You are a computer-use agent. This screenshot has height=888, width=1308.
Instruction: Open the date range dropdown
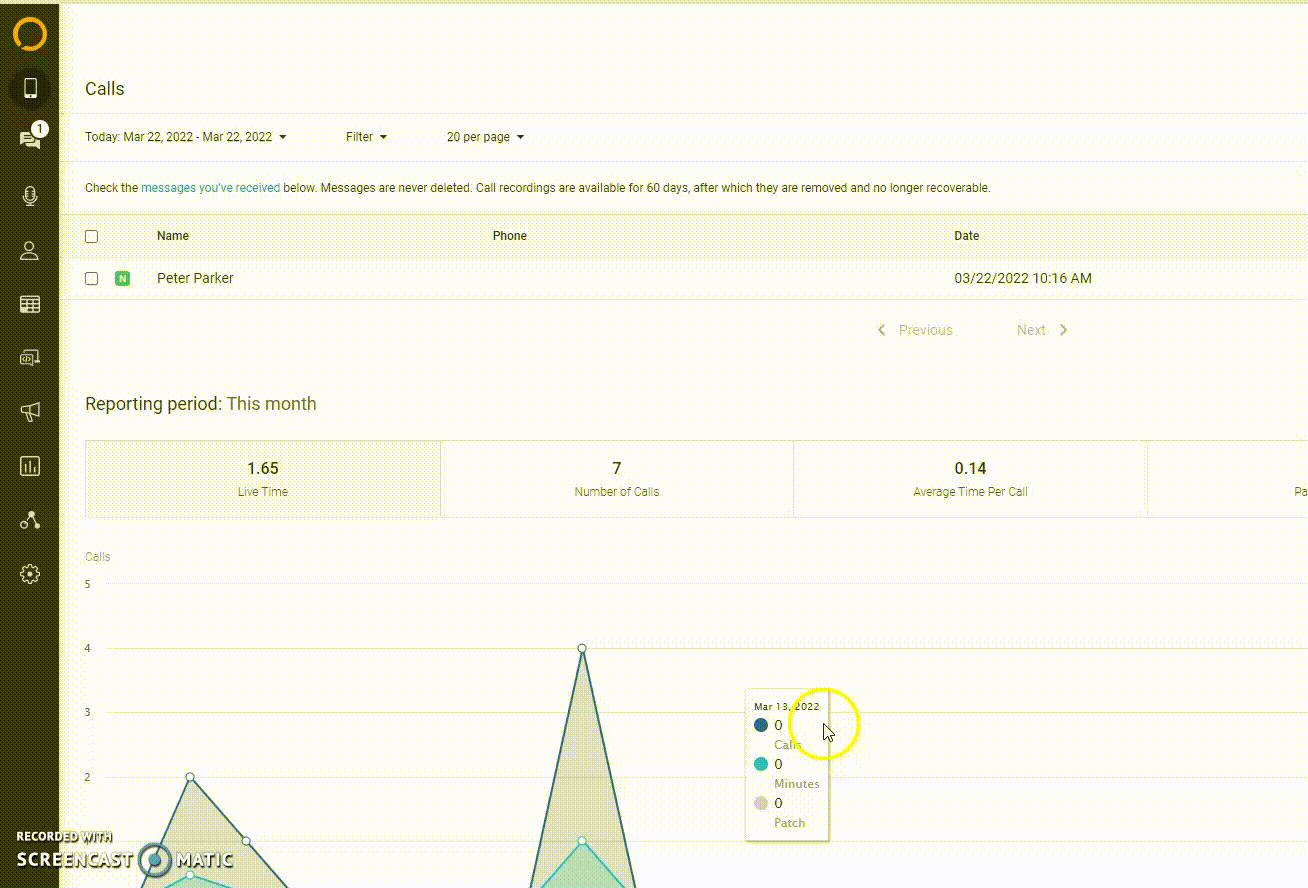coord(186,137)
